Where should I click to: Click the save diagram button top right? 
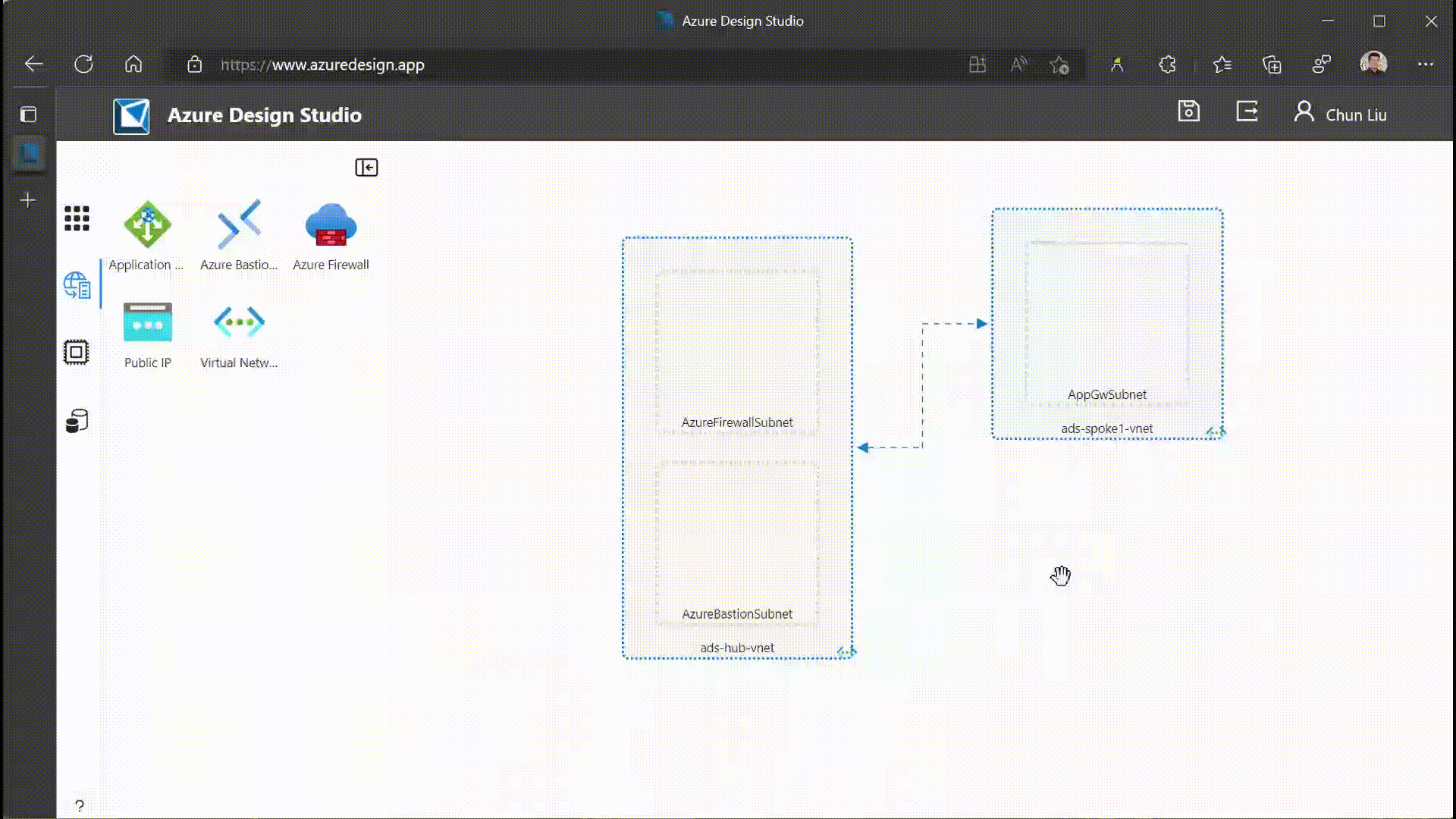coord(1189,112)
